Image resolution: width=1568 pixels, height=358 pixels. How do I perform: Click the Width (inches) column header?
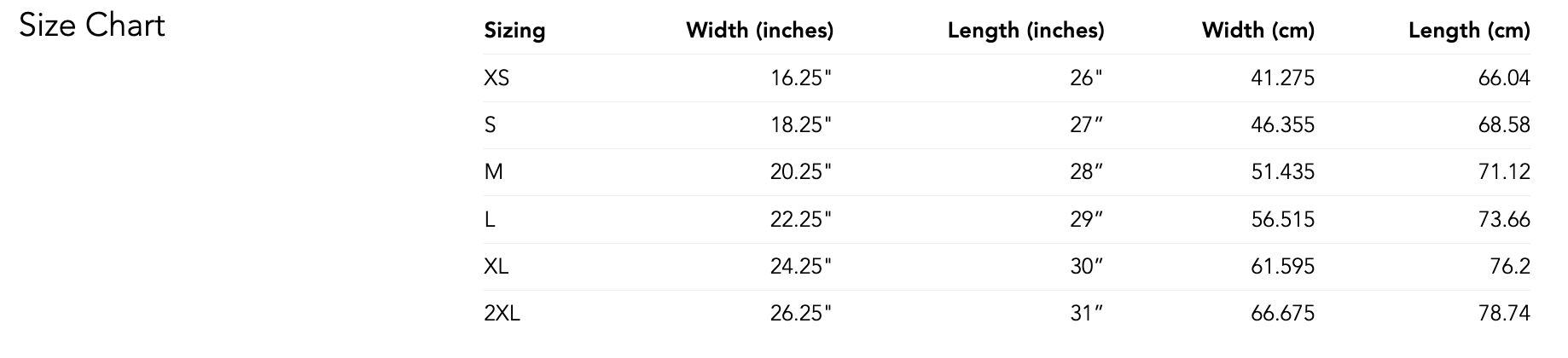(x=759, y=31)
